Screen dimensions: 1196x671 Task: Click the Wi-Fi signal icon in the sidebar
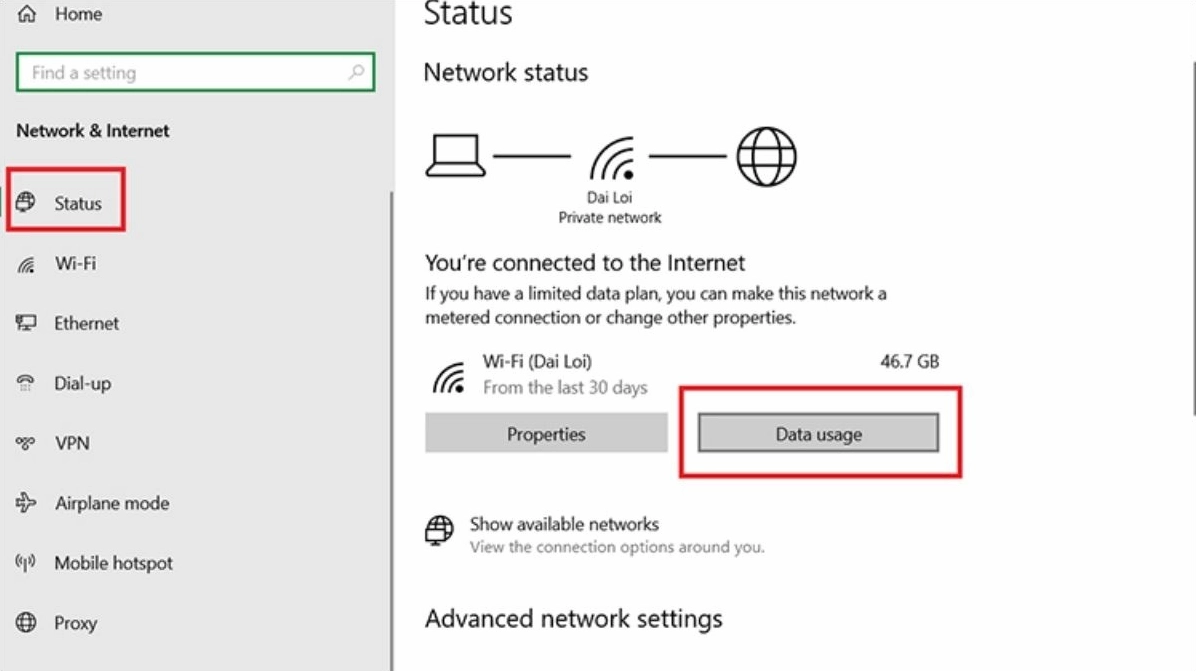point(27,263)
